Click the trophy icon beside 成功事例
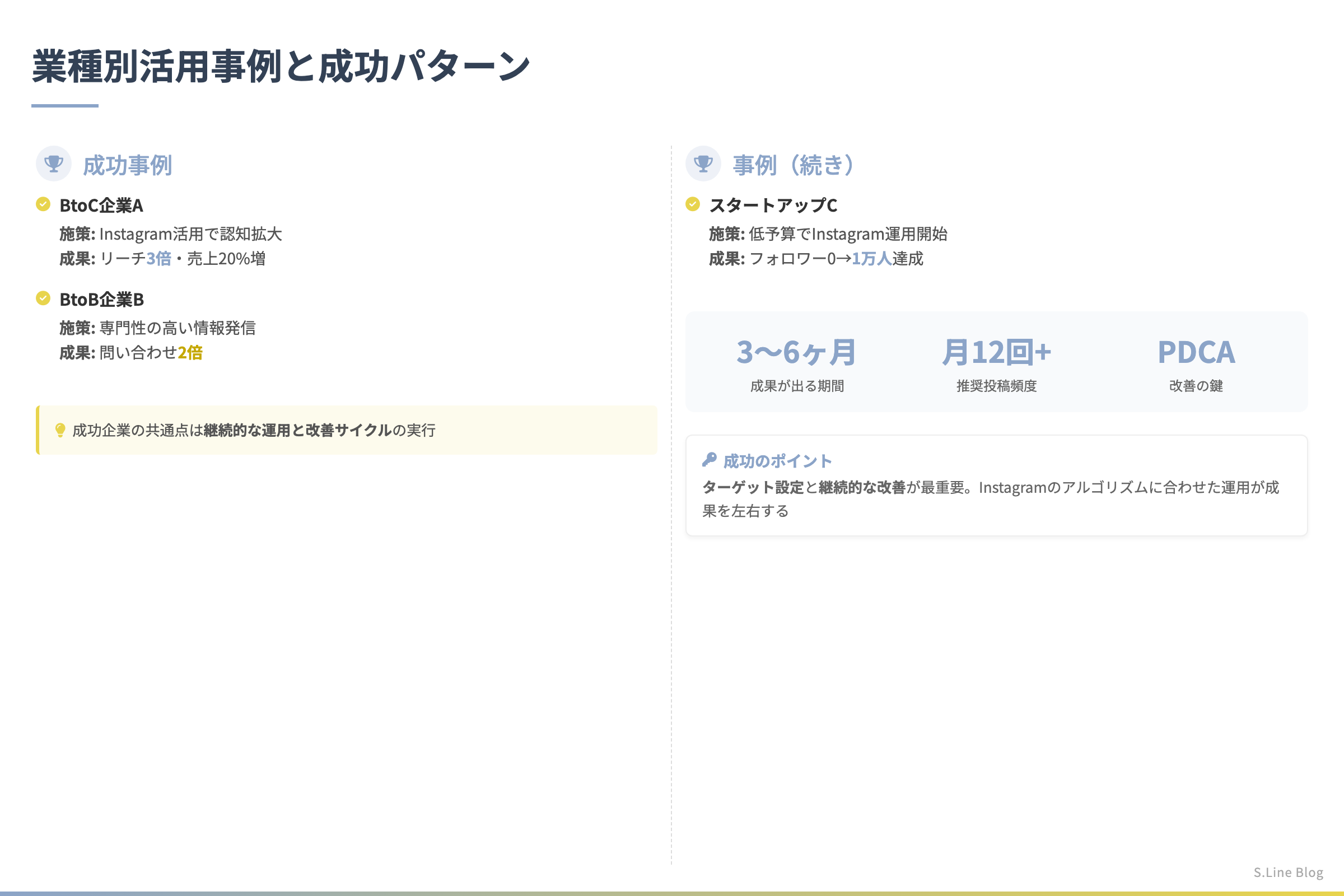Image resolution: width=1344 pixels, height=896 pixels. [x=54, y=164]
